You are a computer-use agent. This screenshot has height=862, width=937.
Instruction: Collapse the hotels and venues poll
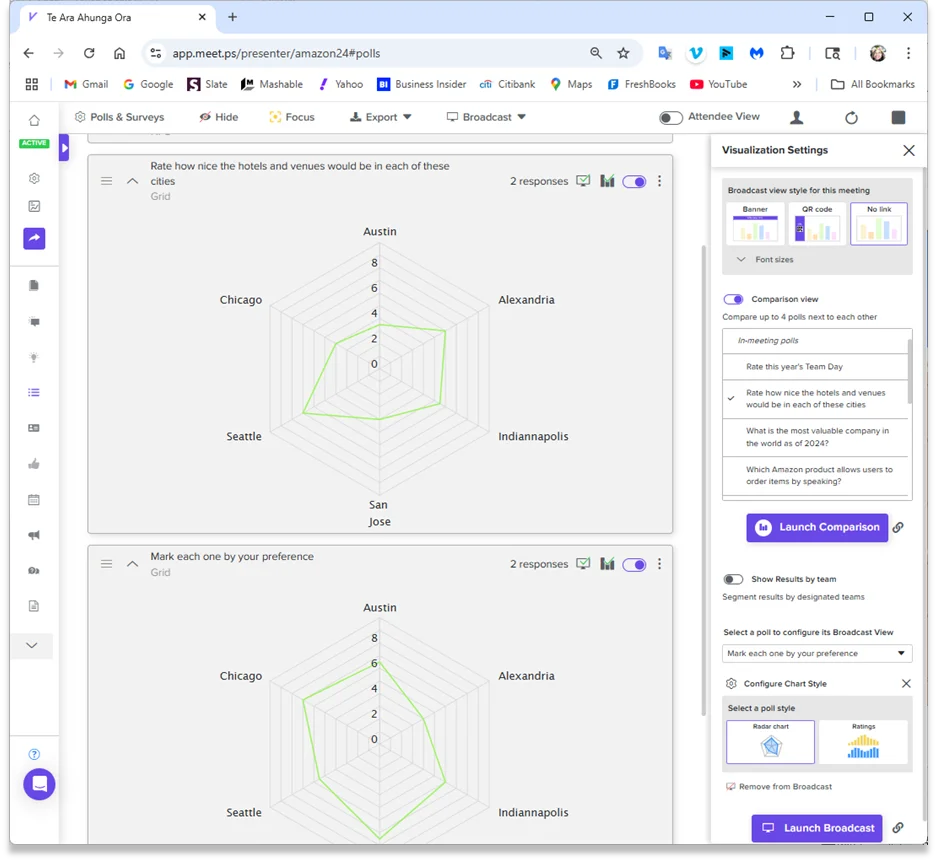(133, 181)
